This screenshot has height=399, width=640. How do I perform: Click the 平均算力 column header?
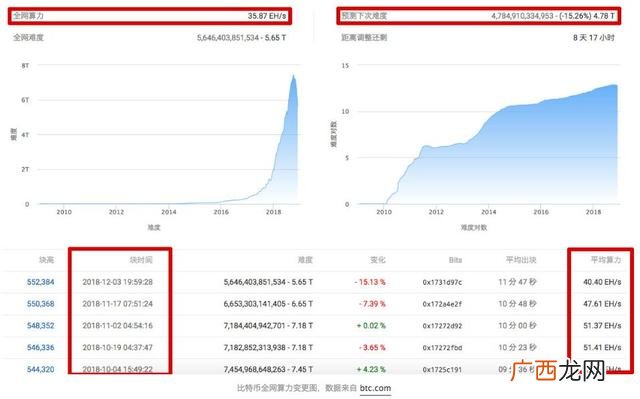point(606,260)
